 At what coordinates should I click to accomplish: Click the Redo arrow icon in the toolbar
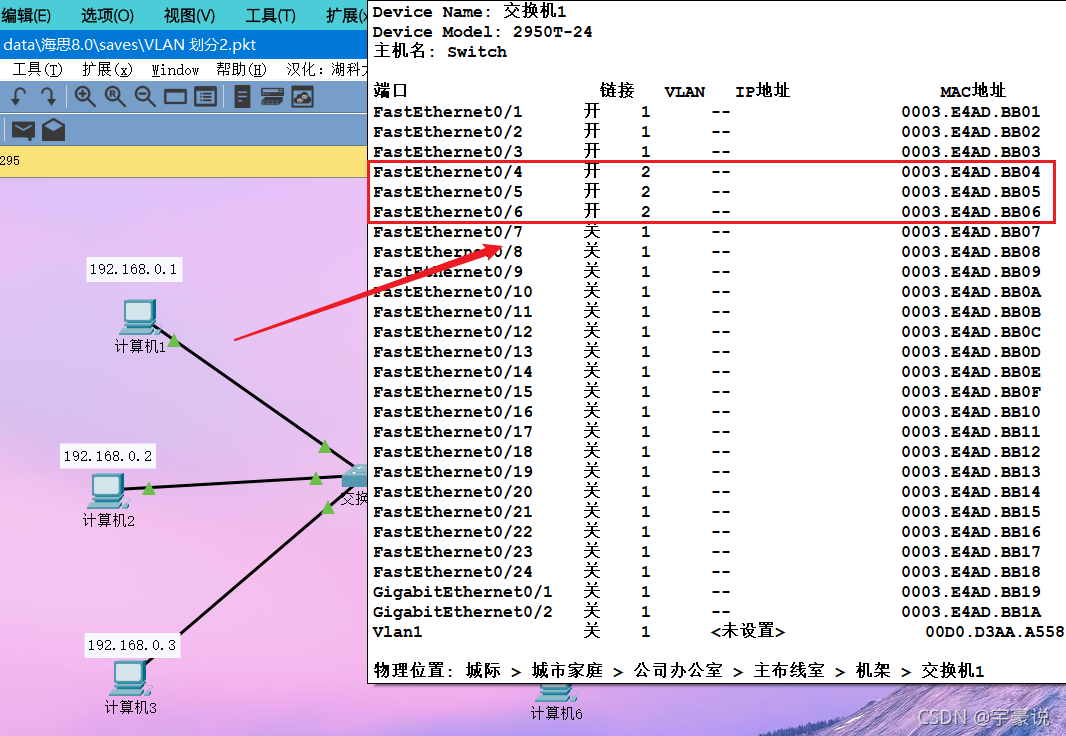(48, 97)
